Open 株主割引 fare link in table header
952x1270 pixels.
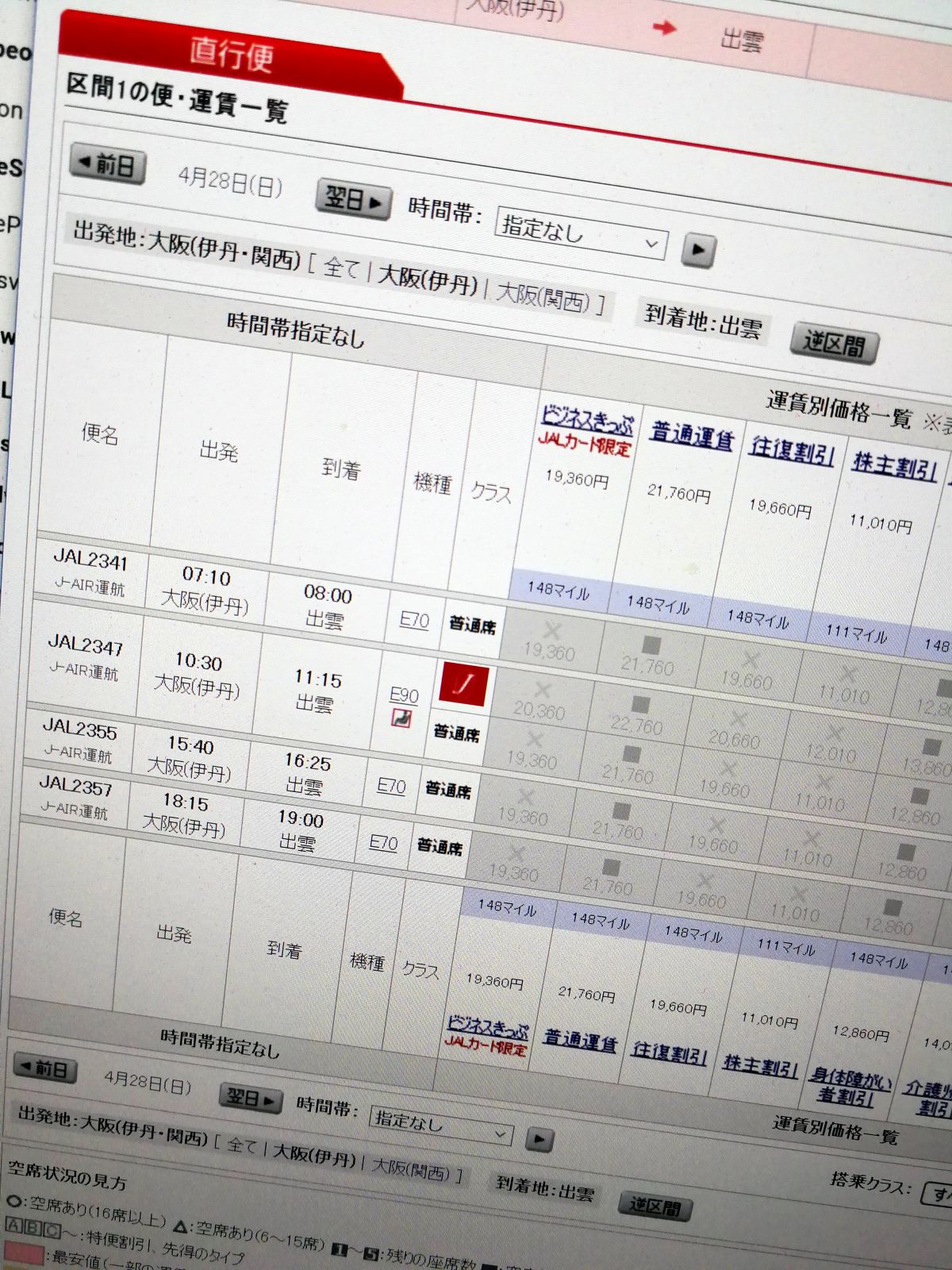click(x=894, y=465)
